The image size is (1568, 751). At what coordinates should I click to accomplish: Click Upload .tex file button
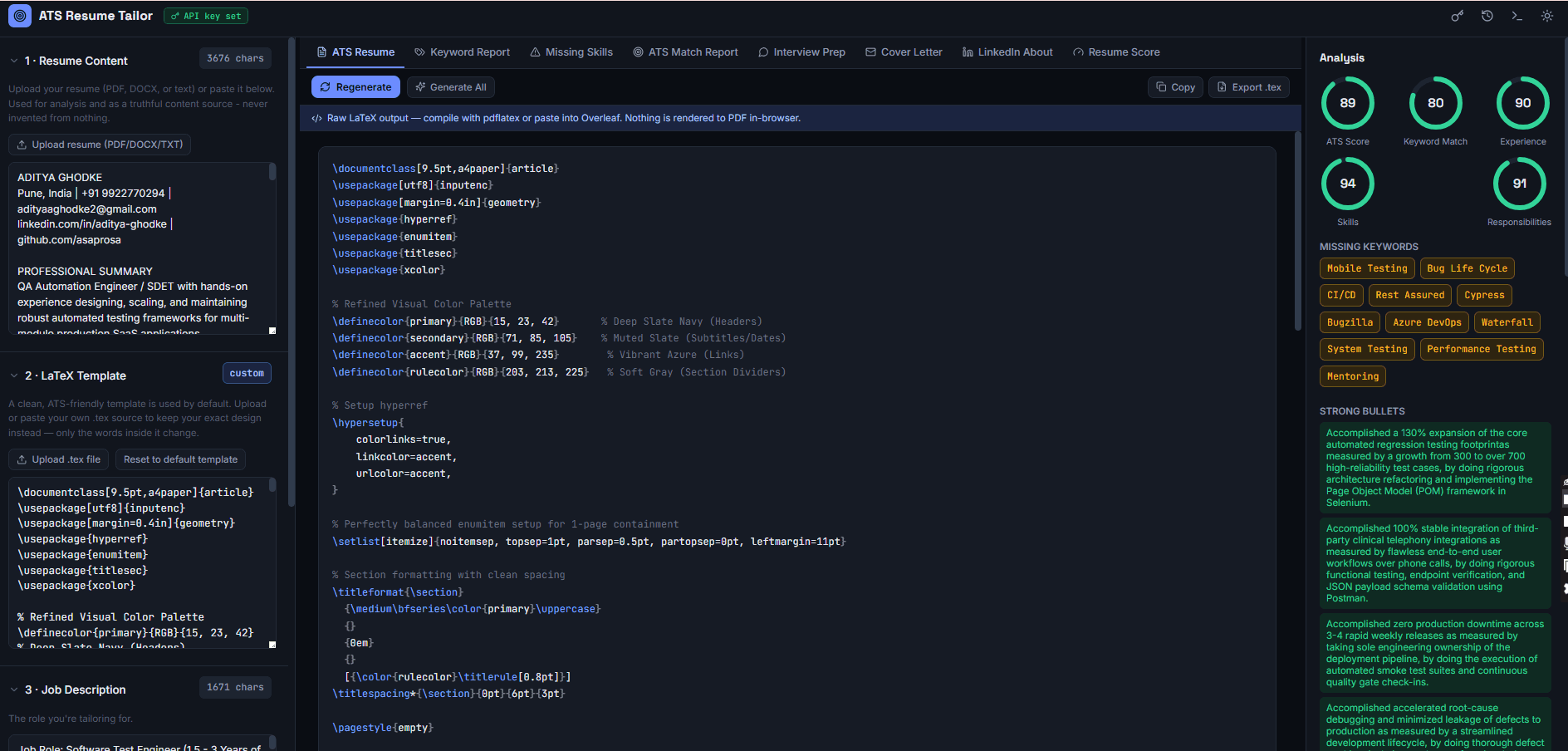point(59,459)
